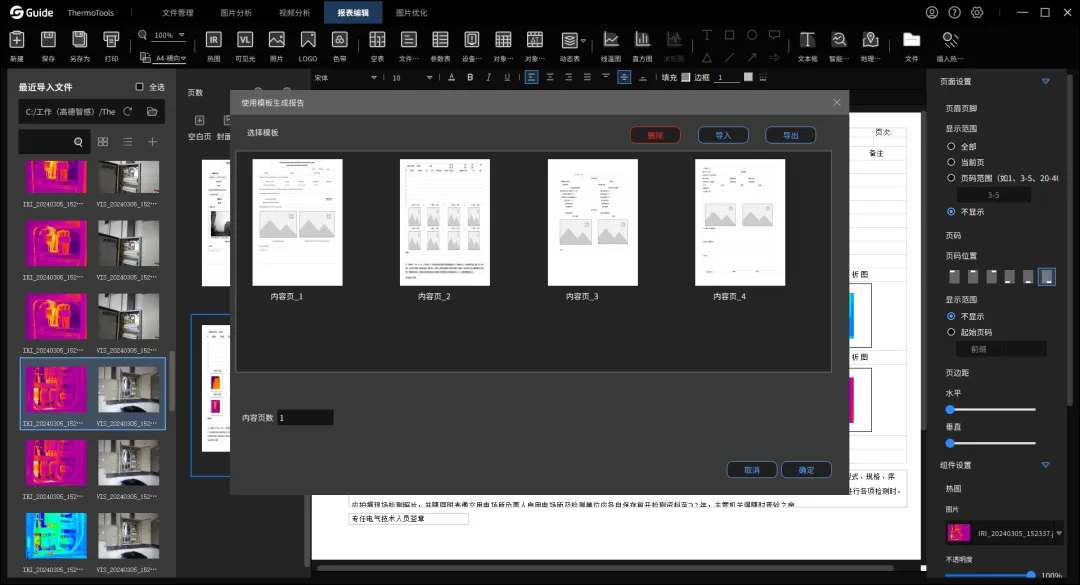This screenshot has height=585, width=1080.
Task: Click the 保存 save icon
Action: (x=48, y=45)
